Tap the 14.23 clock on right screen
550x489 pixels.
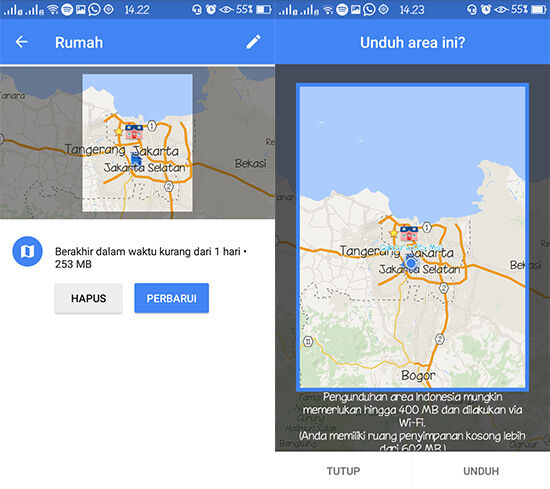tap(412, 9)
